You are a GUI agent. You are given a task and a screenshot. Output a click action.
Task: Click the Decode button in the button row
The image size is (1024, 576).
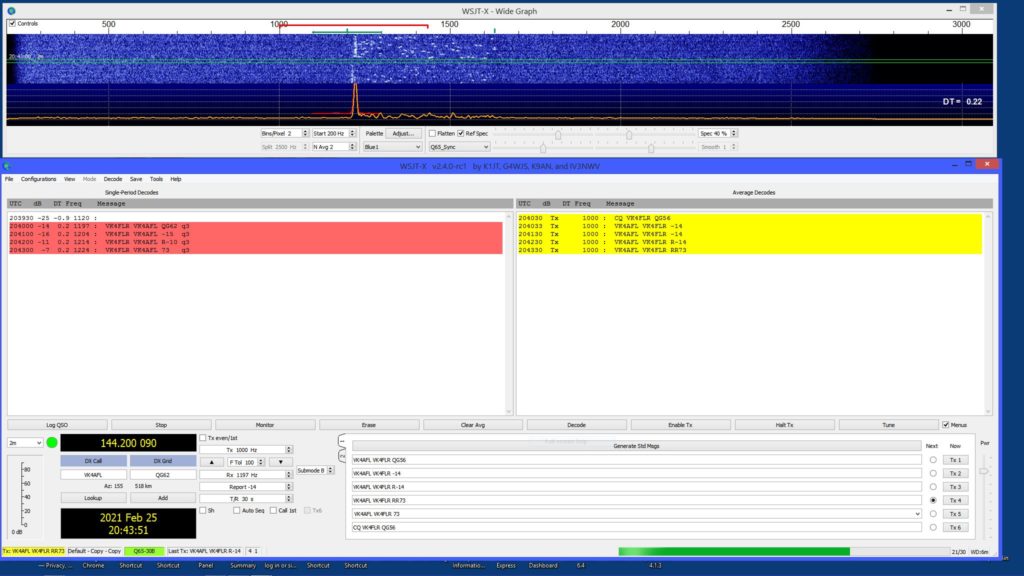577,425
